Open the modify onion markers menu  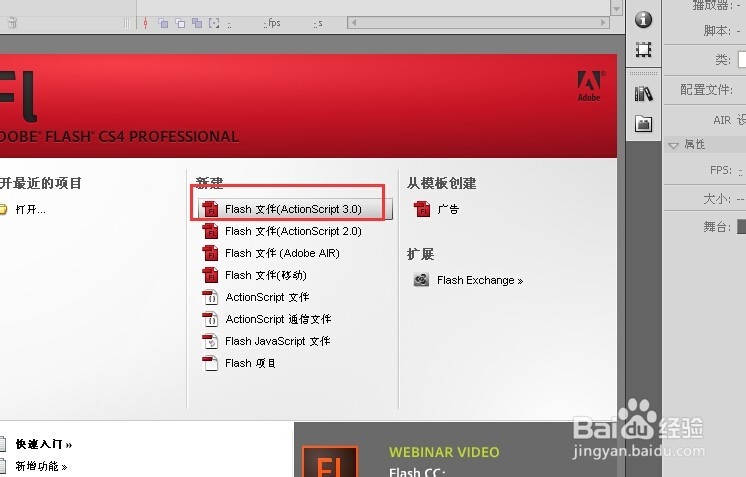click(x=214, y=23)
